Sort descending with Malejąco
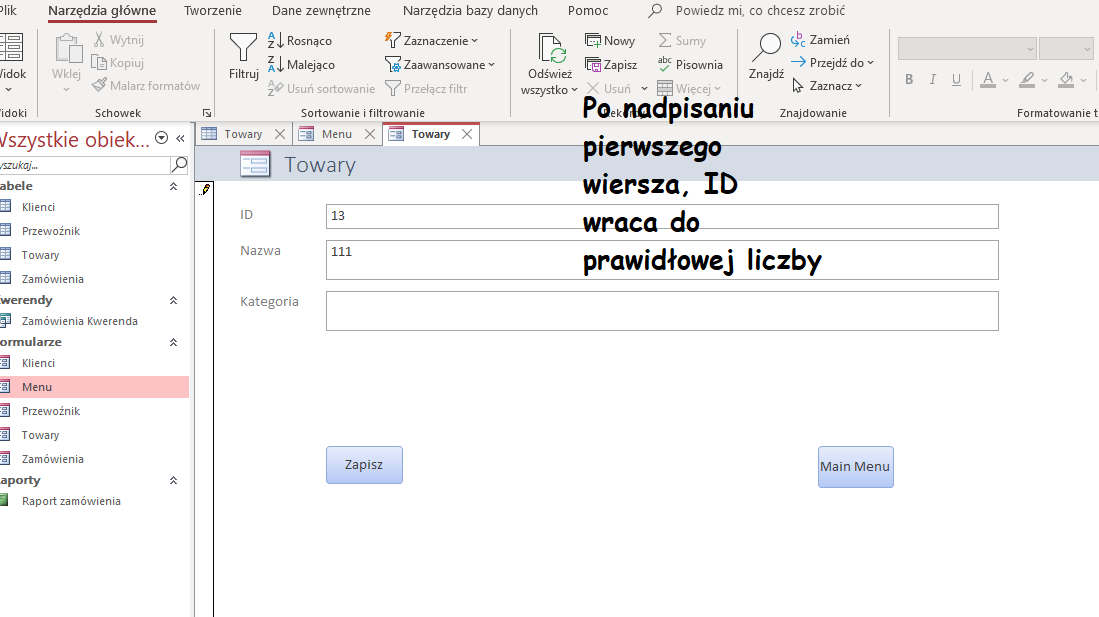 301,65
